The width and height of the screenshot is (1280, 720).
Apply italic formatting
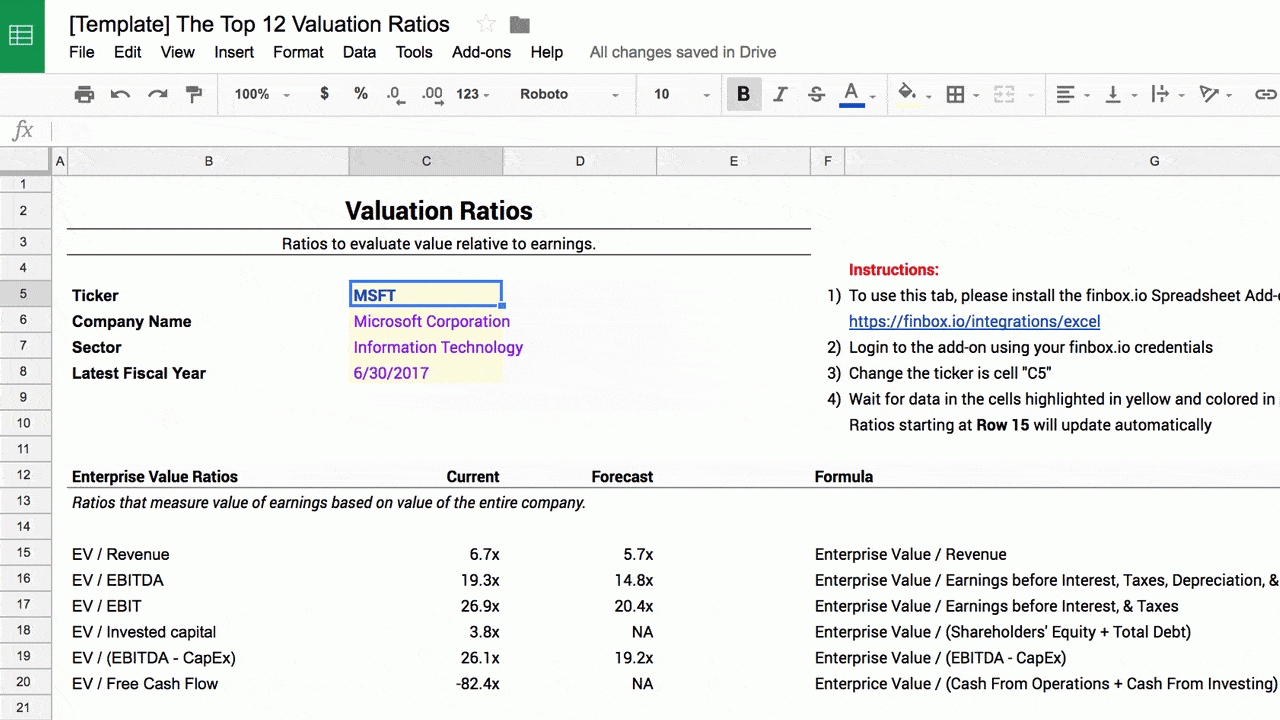[780, 94]
